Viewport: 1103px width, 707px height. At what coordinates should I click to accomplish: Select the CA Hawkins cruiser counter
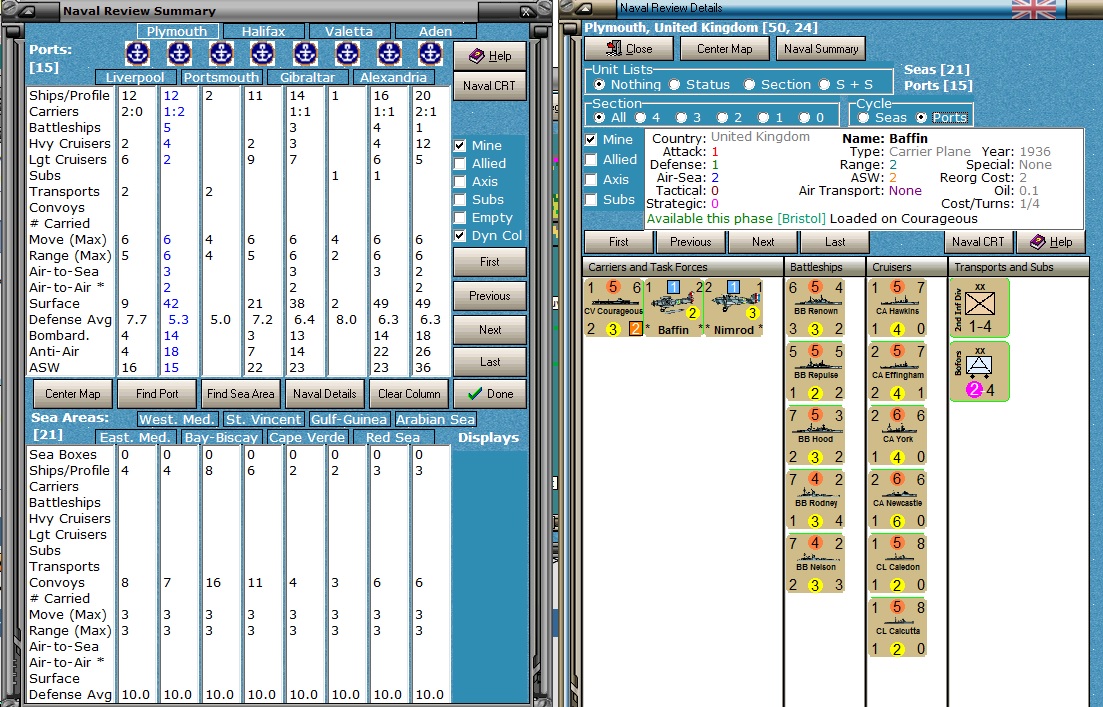(898, 307)
